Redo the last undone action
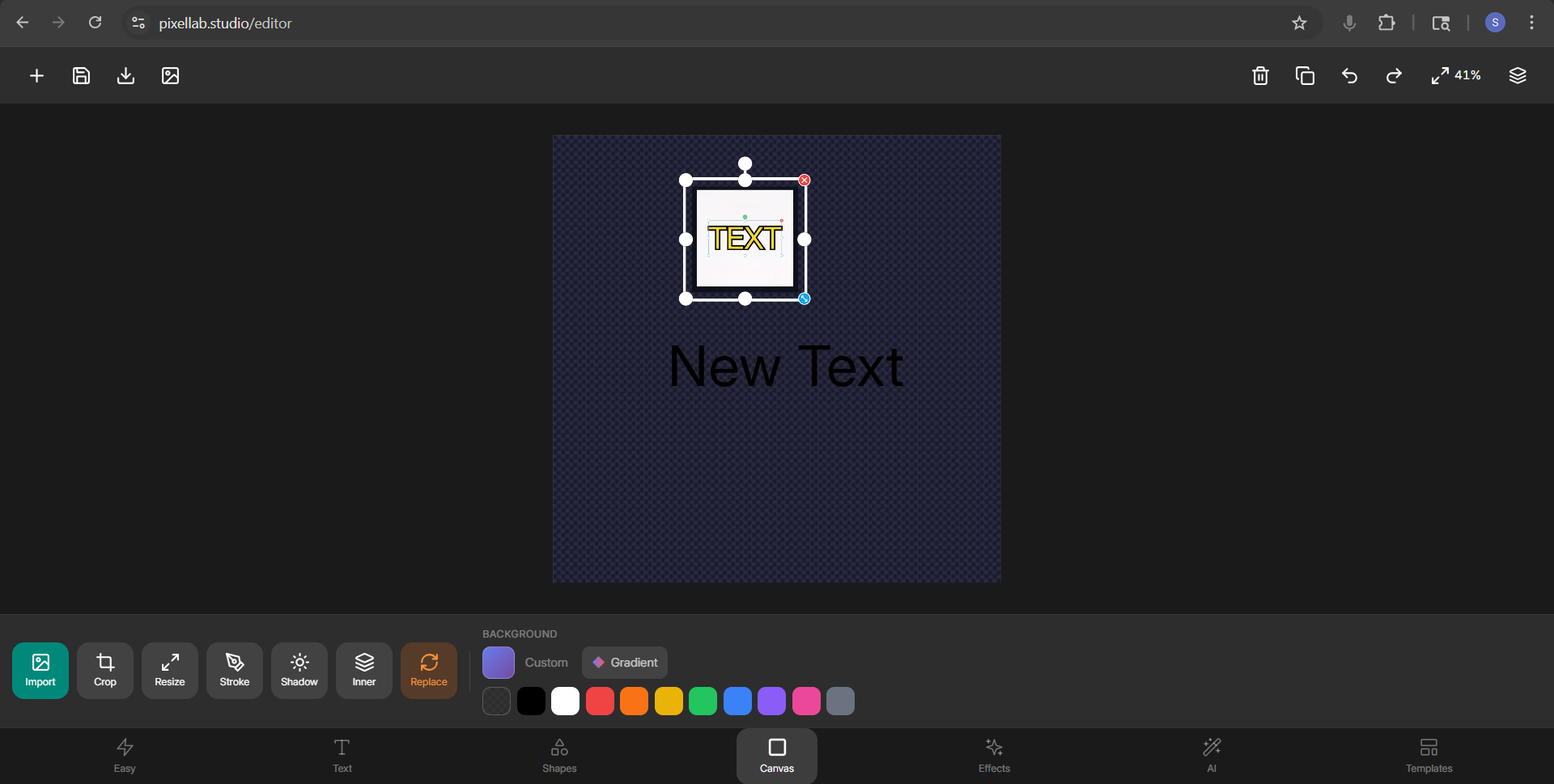1554x784 pixels. (x=1394, y=76)
